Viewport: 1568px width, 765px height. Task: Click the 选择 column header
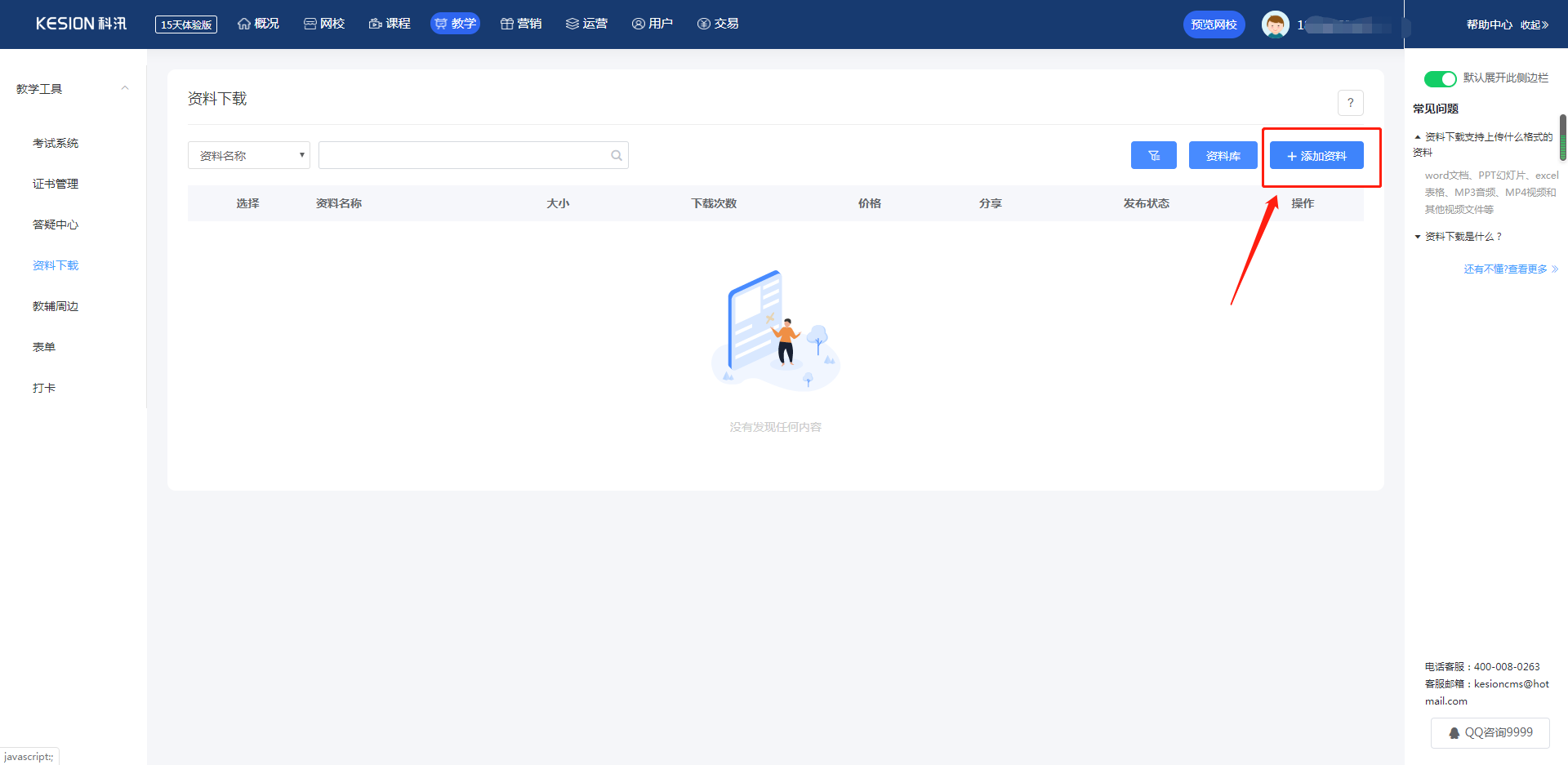247,203
